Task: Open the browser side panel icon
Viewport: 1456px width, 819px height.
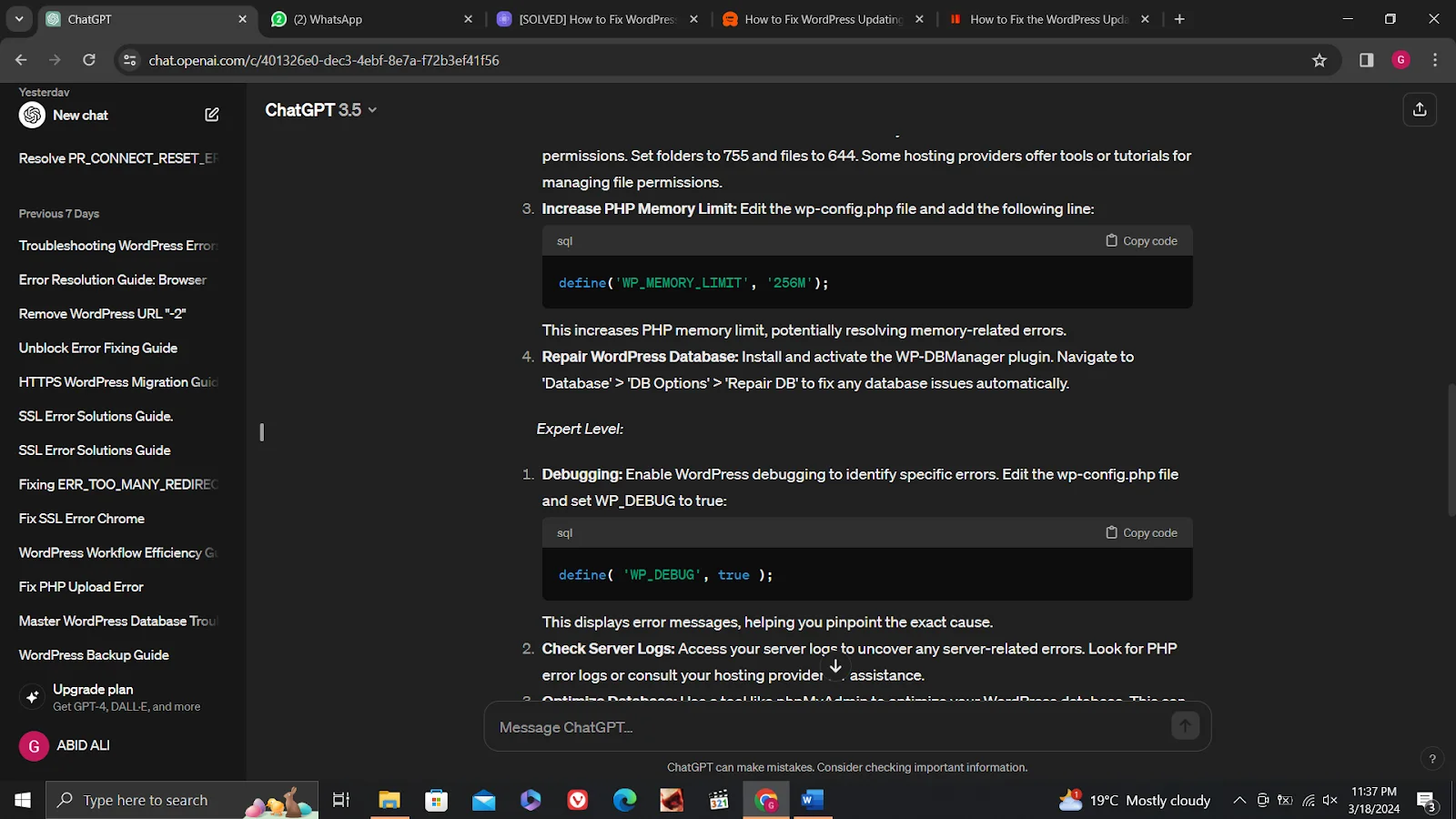Action: click(x=1366, y=60)
